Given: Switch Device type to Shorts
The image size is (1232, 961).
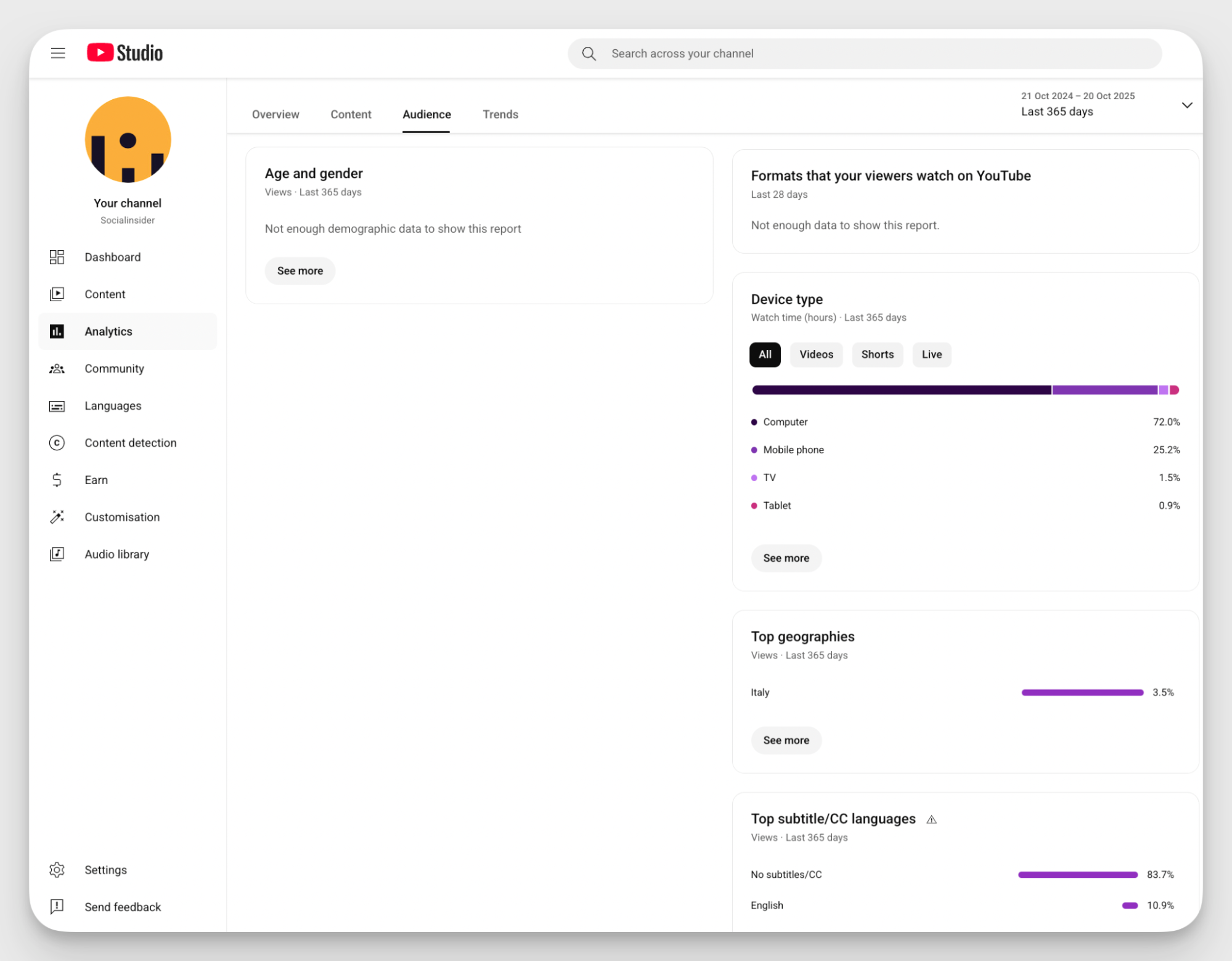Looking at the screenshot, I should click(877, 354).
